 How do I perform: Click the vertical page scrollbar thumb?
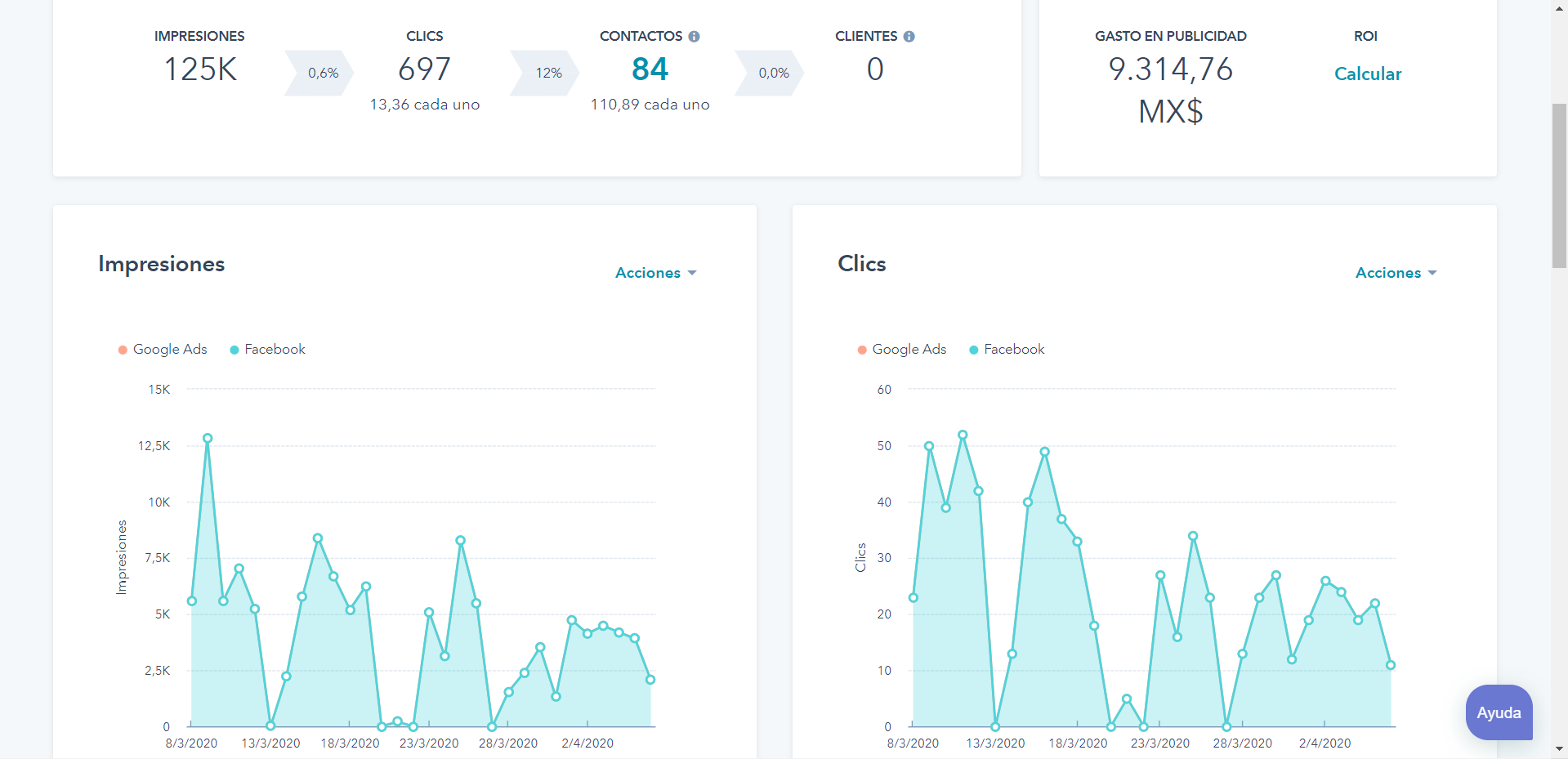point(1560,185)
